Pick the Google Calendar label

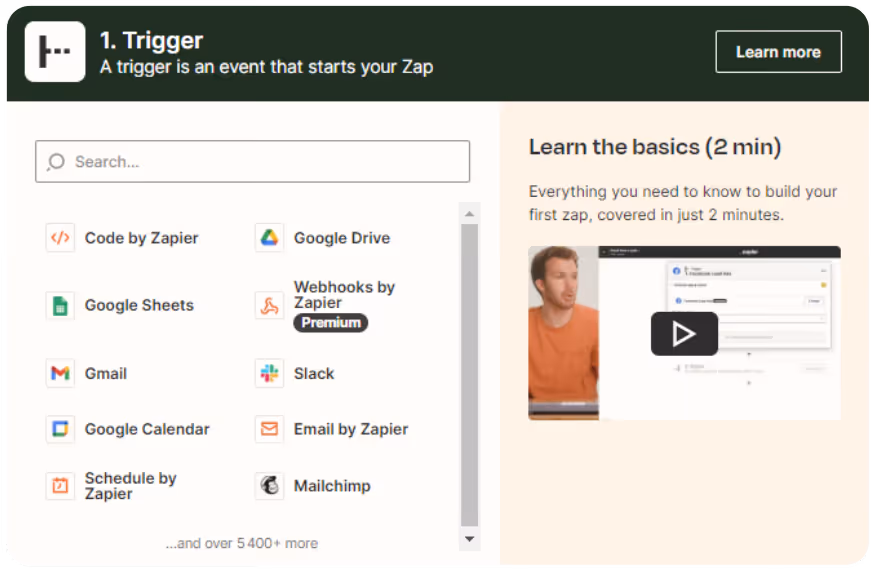click(147, 429)
